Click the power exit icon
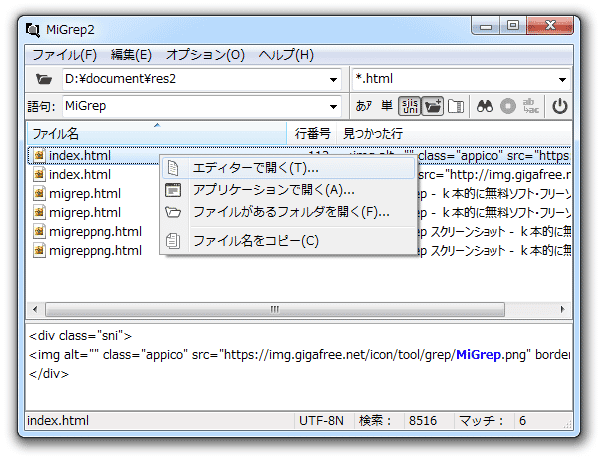 560,106
